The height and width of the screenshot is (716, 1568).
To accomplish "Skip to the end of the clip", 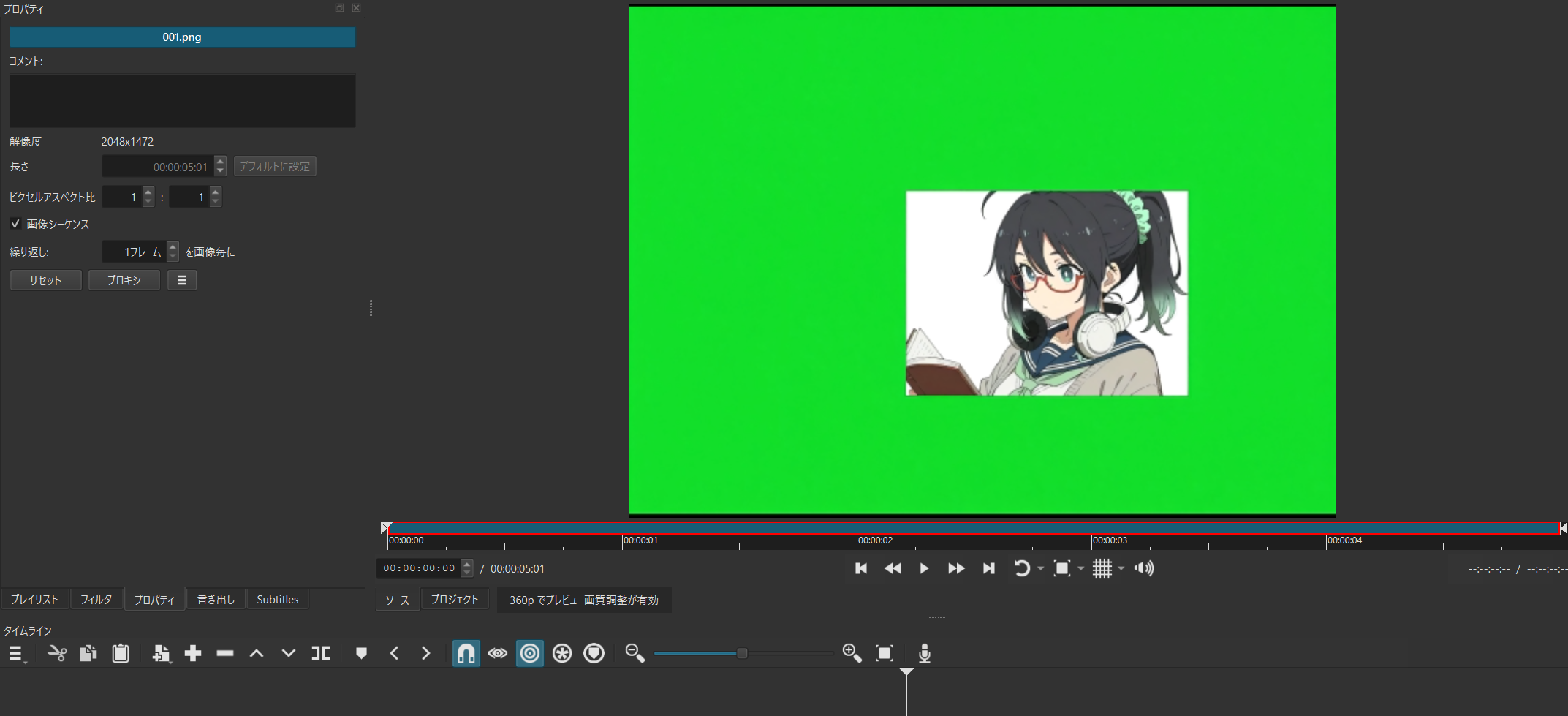I will pos(988,568).
